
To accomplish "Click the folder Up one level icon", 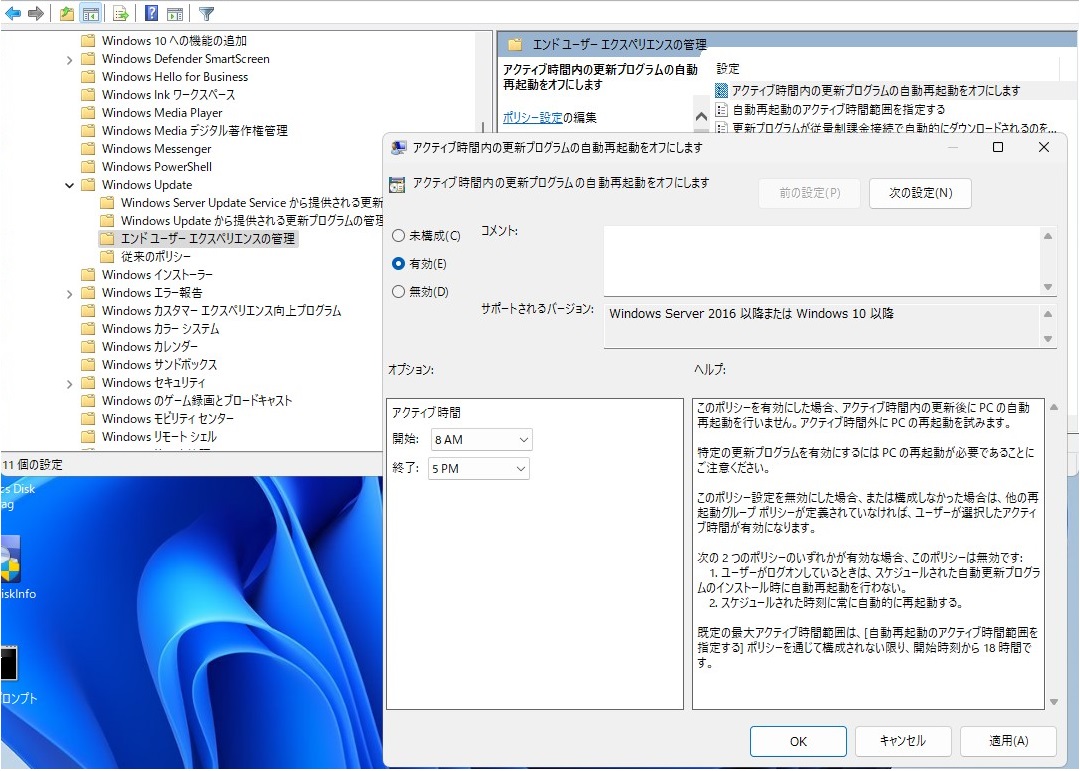I will click(66, 13).
